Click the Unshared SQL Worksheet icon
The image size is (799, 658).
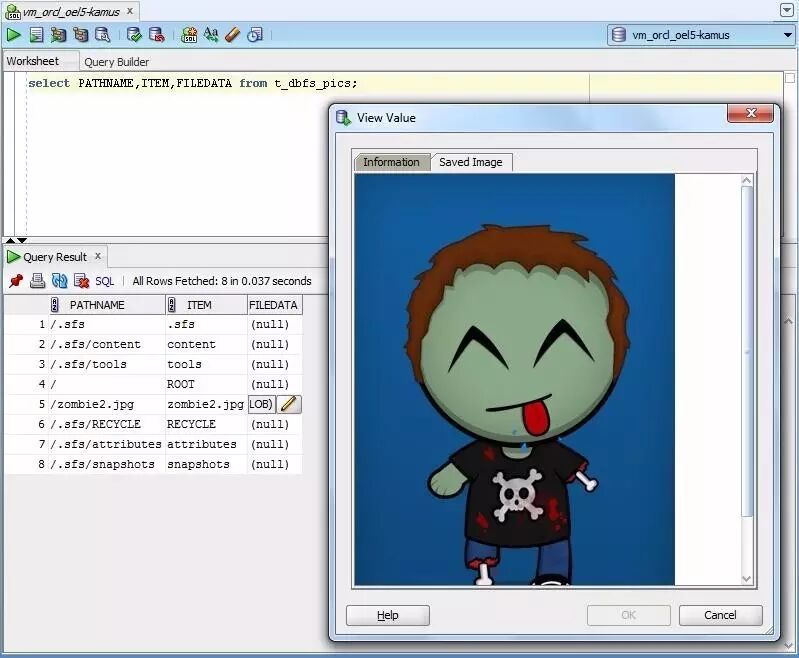click(x=189, y=35)
